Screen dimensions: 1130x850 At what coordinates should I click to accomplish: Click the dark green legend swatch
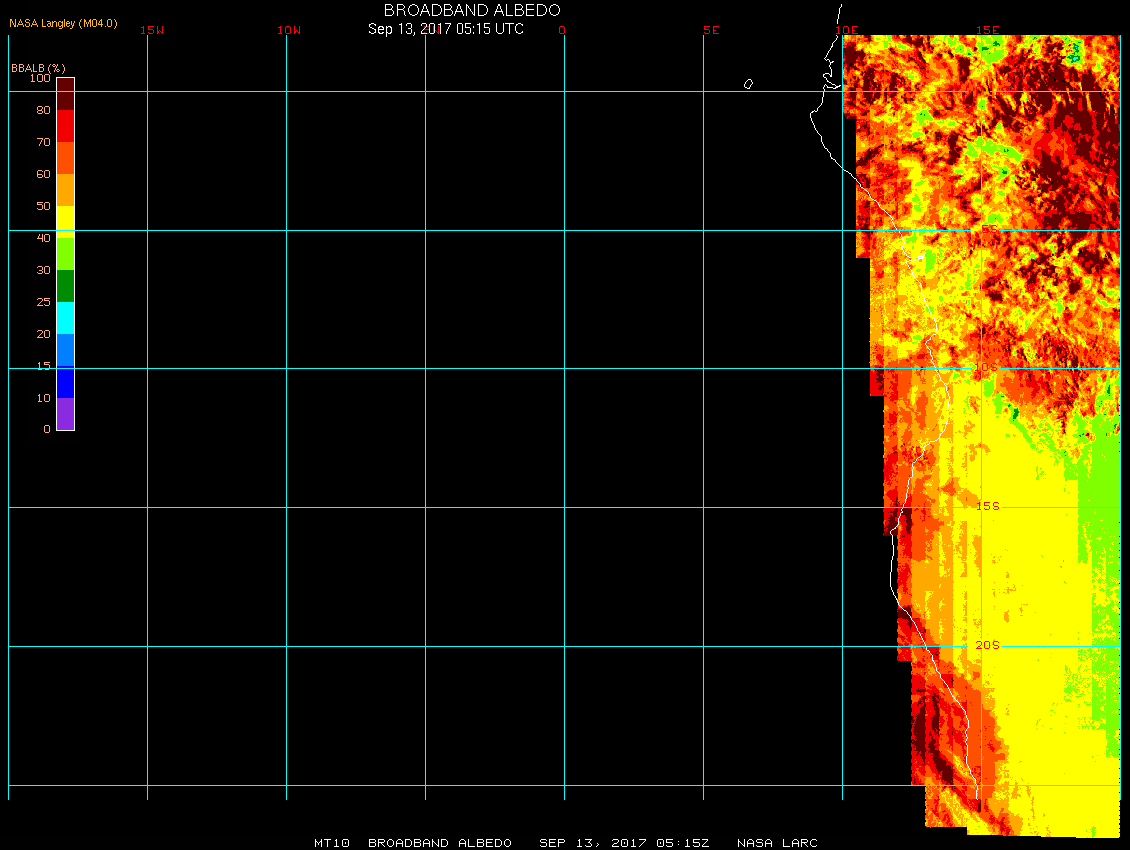point(65,286)
